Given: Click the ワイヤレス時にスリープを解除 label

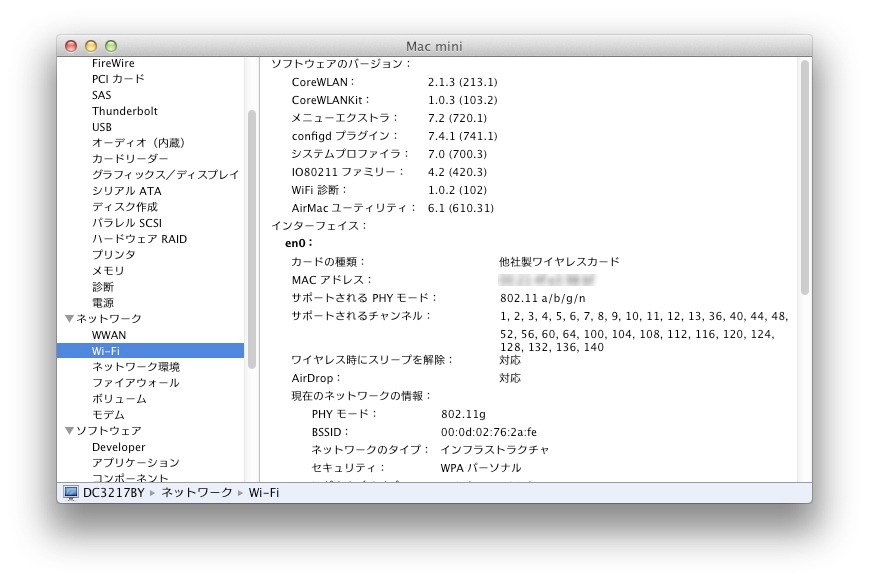Looking at the screenshot, I should pos(372,360).
